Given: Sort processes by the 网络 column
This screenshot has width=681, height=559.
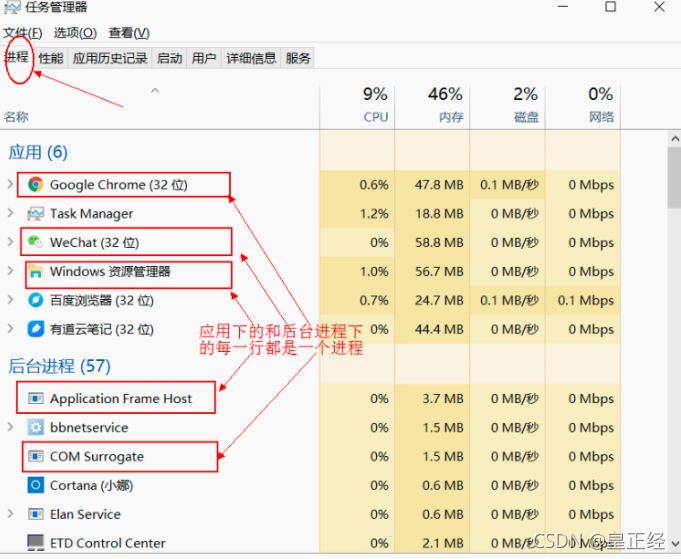Looking at the screenshot, I should (583, 107).
